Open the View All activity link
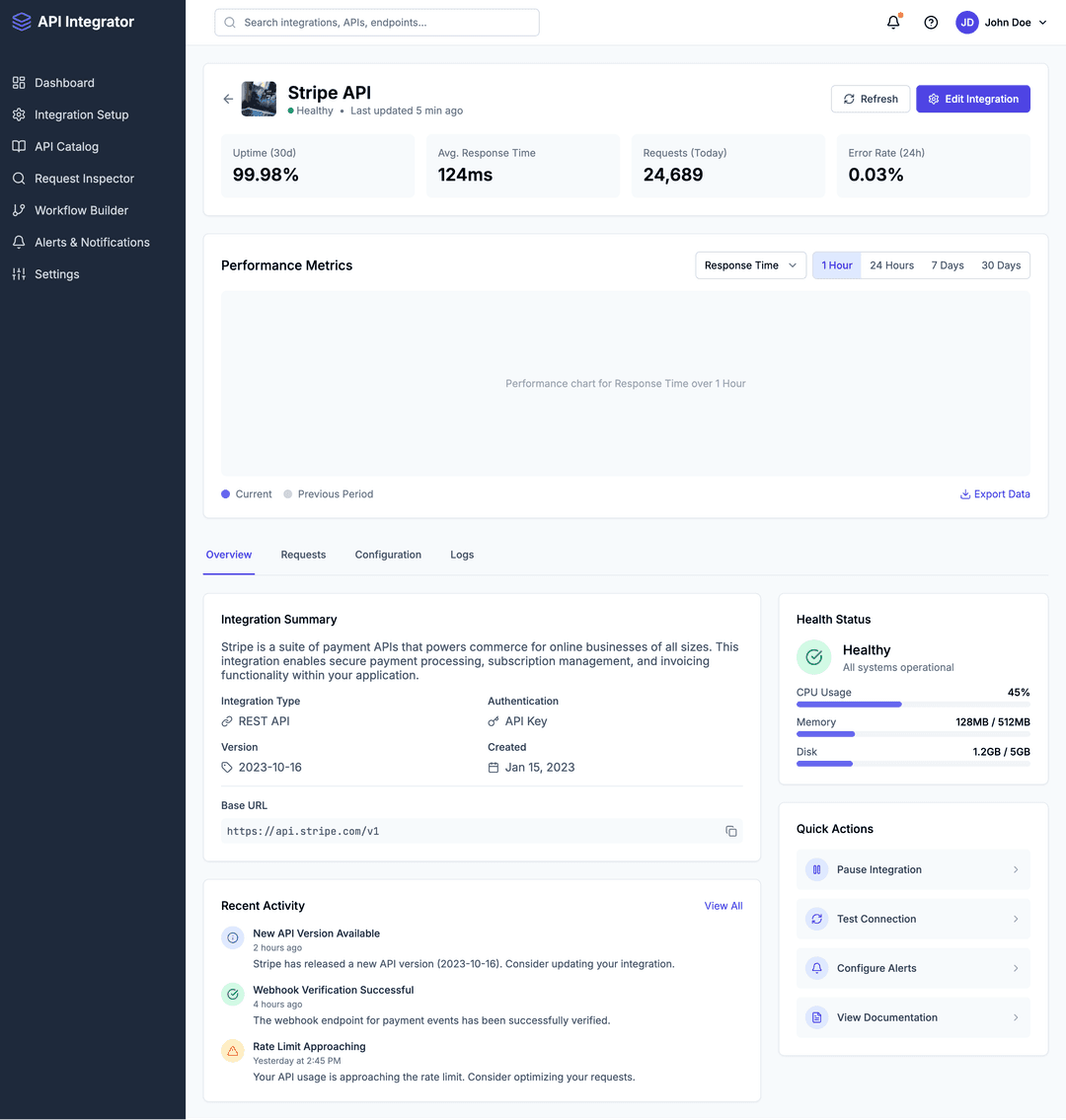The width and height of the screenshot is (1066, 1120). click(x=723, y=905)
